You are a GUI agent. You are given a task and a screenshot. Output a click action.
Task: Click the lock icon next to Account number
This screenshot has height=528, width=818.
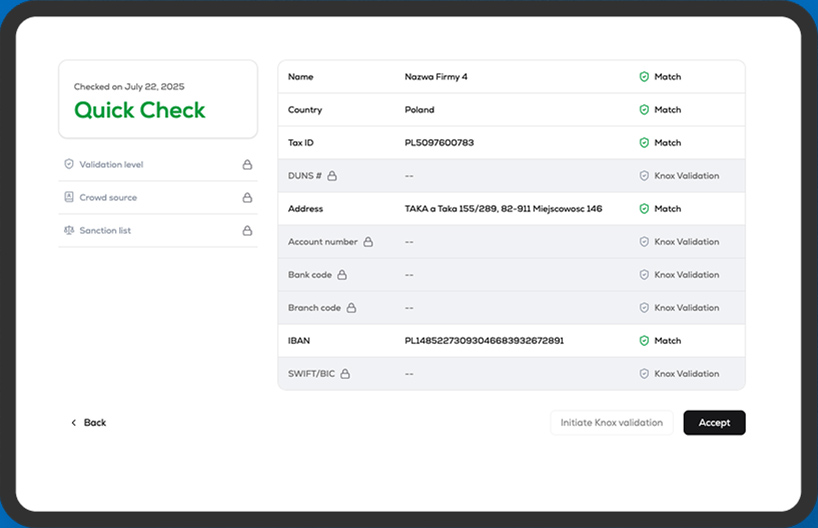coord(368,242)
